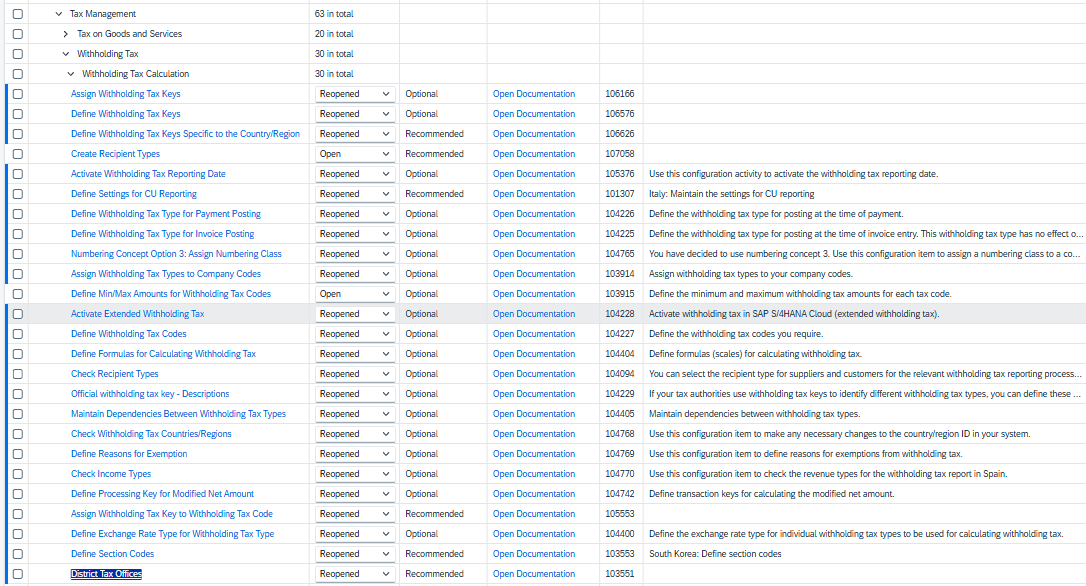The height and width of the screenshot is (586, 1086).
Task: Open Define Formulas for Calculating Withholding Tax
Action: 163,354
